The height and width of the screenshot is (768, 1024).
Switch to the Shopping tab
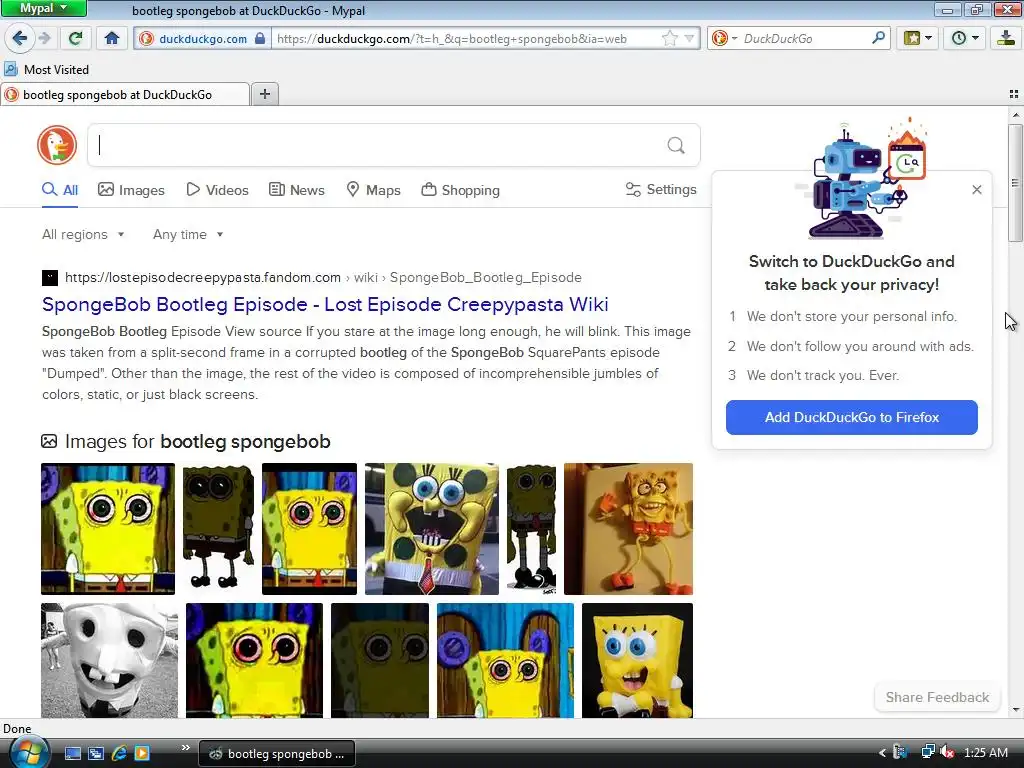coord(460,190)
